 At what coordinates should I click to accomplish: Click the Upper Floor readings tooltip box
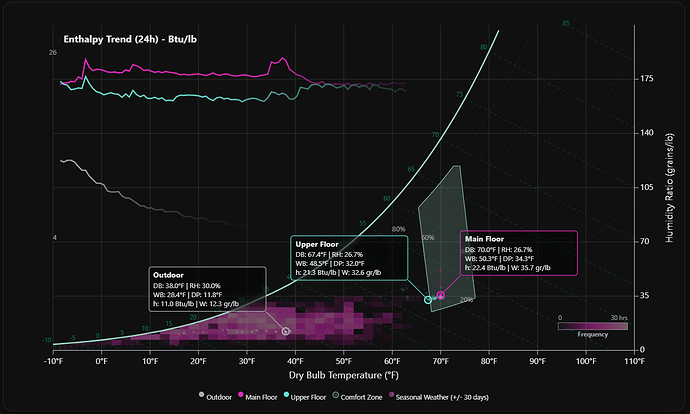[348, 257]
